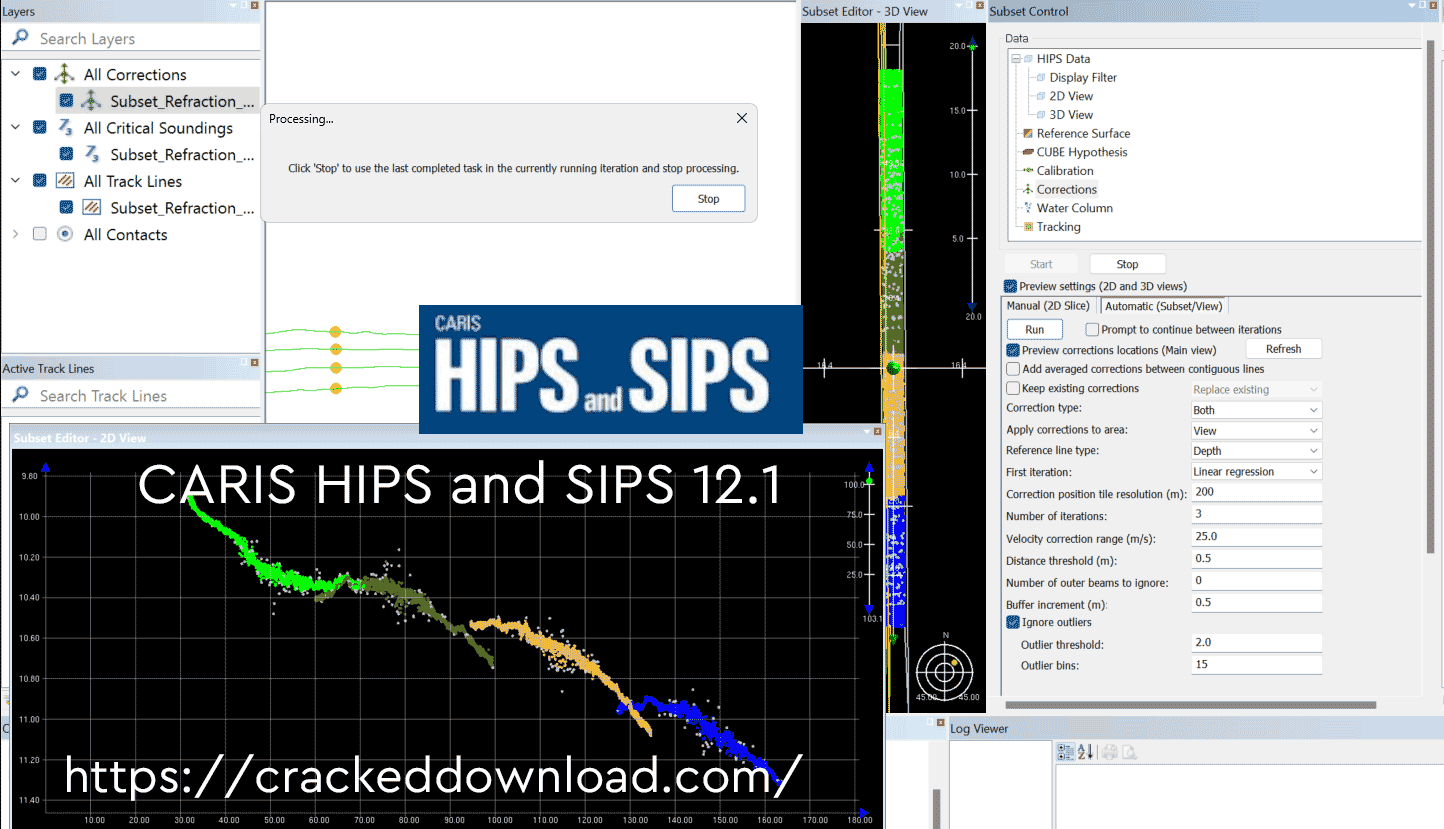Click the Subset_Refraction icon under All Corrections
The width and height of the screenshot is (1444, 829).
91,100
